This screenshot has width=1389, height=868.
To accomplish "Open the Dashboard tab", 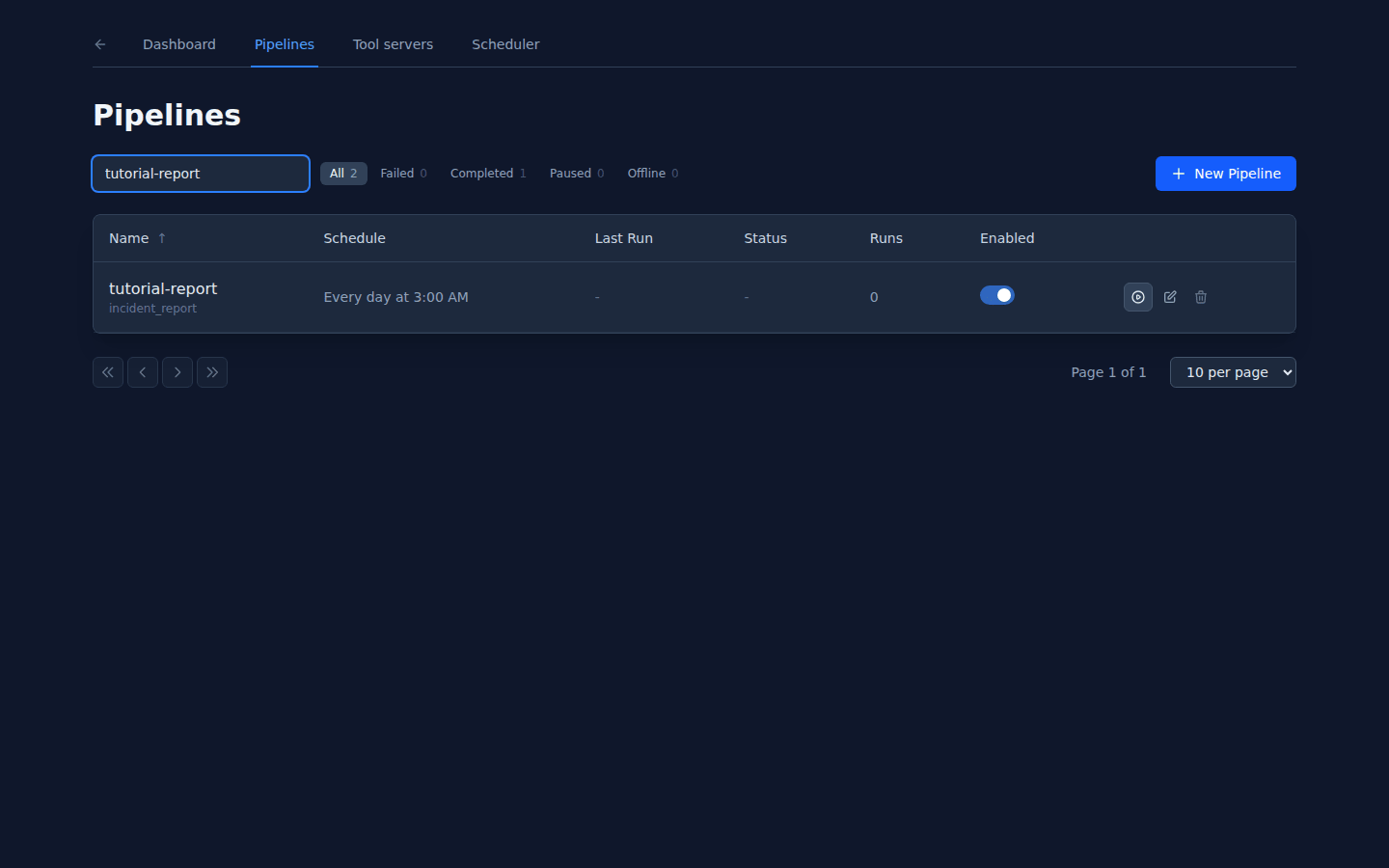I will (179, 44).
